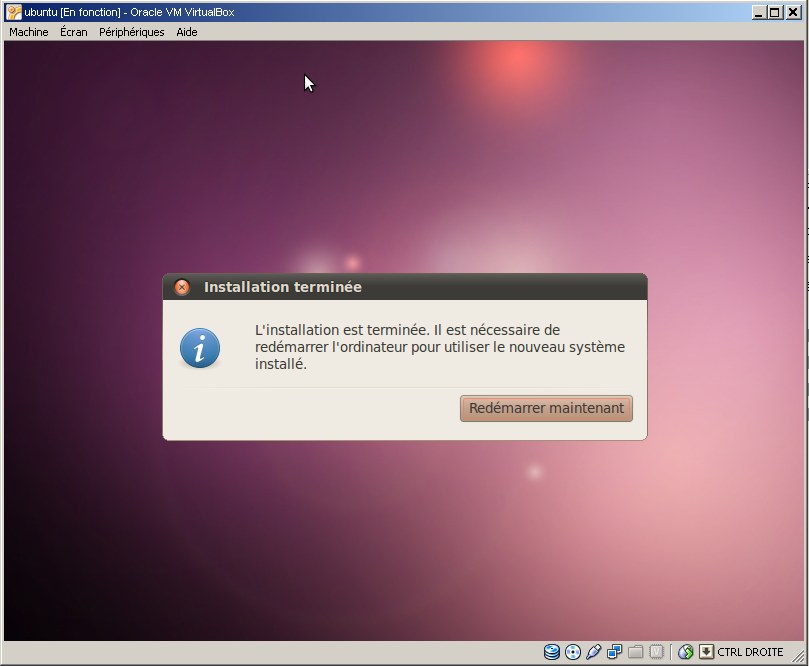Viewport: 809px width, 666px height.
Task: Minimize the VirtualBox window
Action: click(758, 12)
